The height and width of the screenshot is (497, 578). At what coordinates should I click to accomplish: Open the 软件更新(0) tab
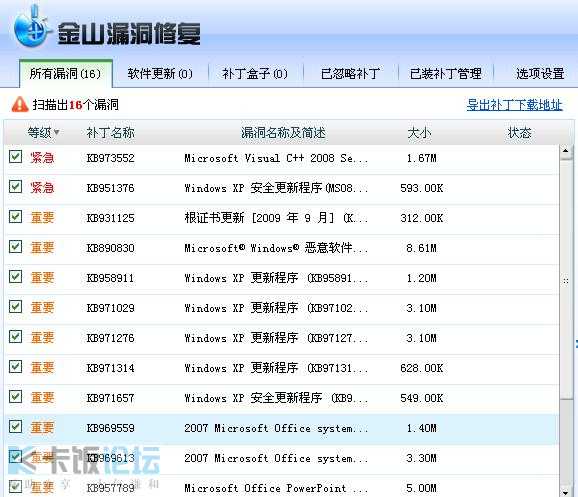point(160,74)
